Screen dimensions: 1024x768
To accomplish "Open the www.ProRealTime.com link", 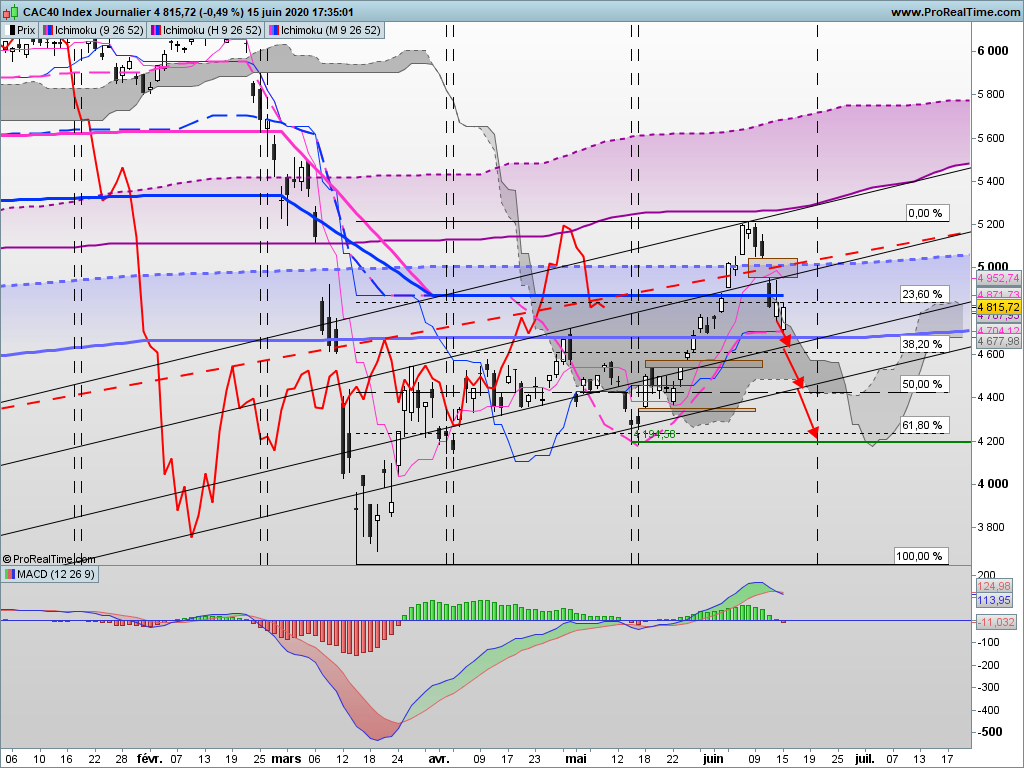I will click(953, 12).
